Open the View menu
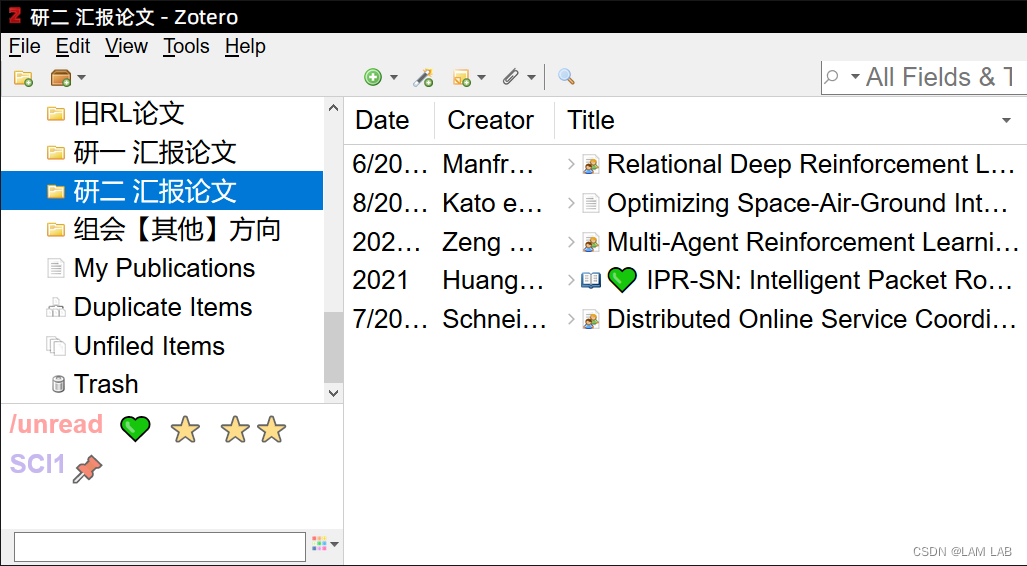Image resolution: width=1027 pixels, height=566 pixels. pyautogui.click(x=126, y=47)
